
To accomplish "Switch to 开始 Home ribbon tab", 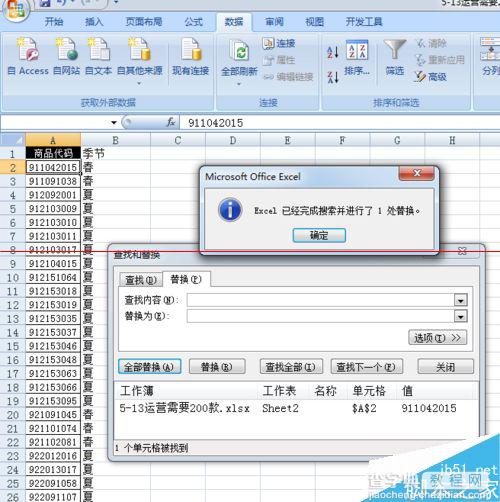I will [x=54, y=22].
